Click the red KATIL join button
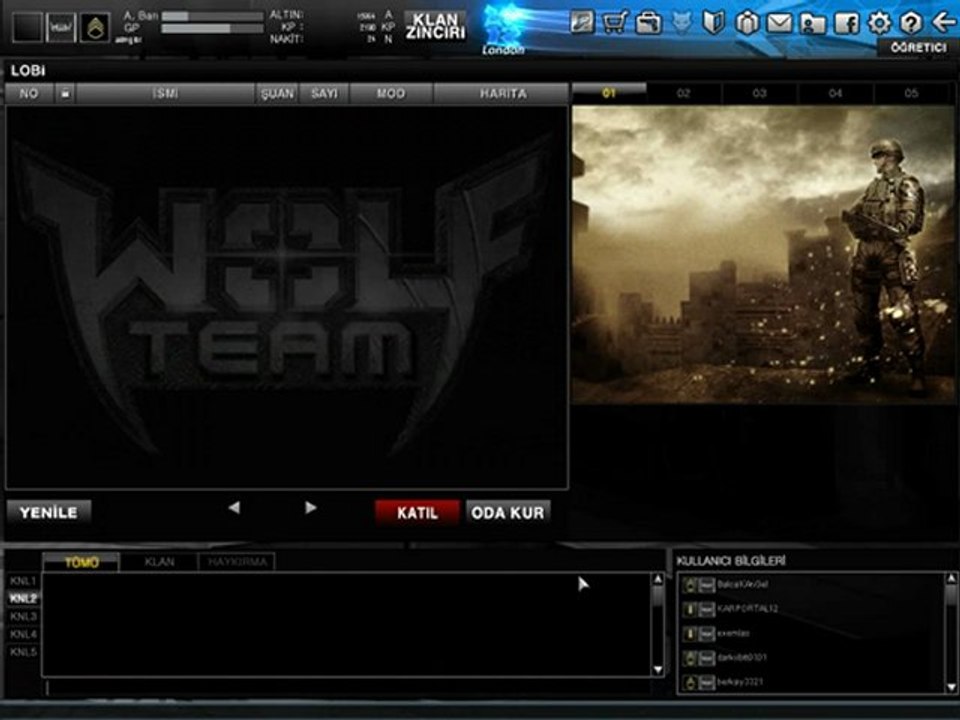Screen dimensions: 960x720 tap(417, 512)
